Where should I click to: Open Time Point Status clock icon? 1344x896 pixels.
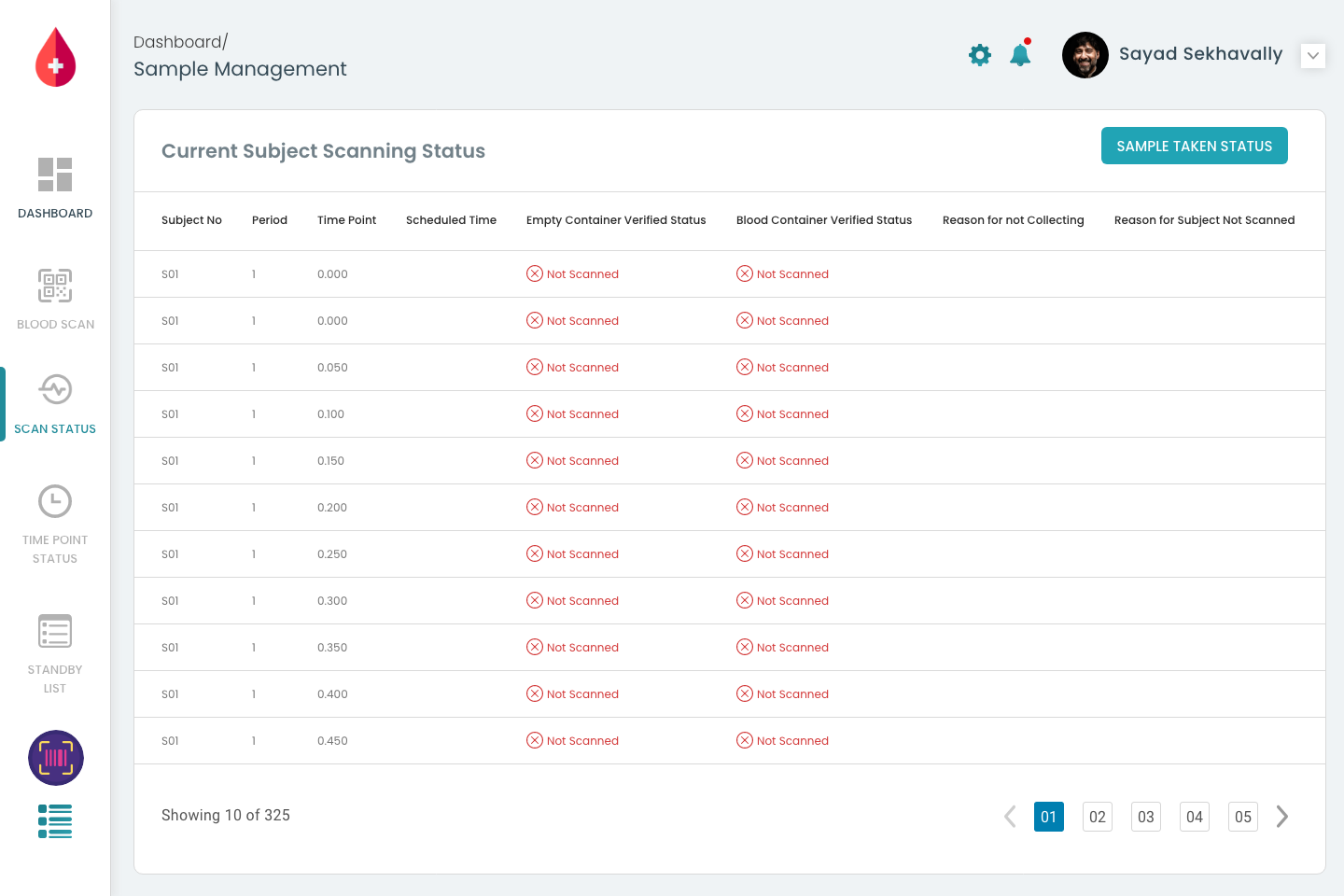pos(55,501)
